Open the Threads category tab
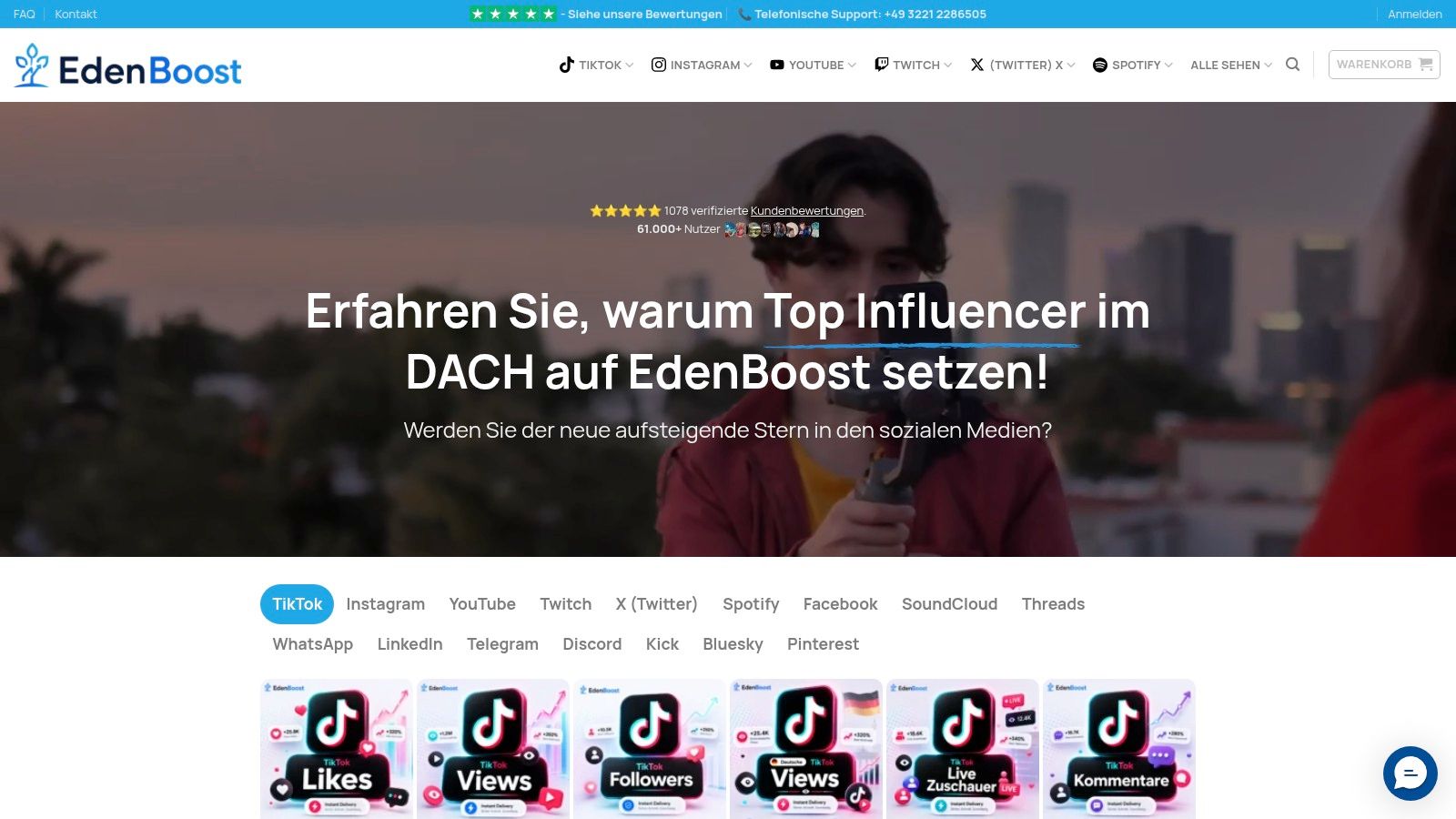 click(x=1053, y=604)
